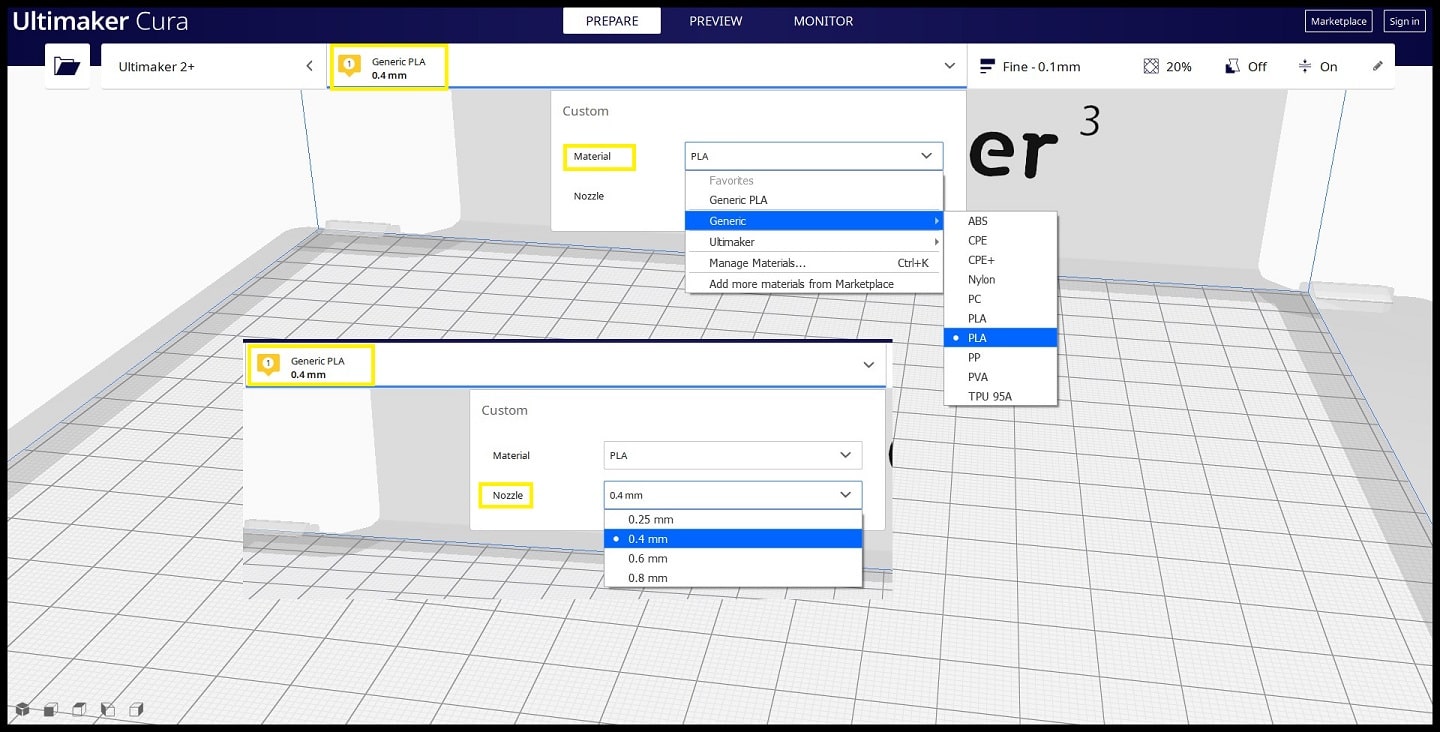
Task: Click the support icon beside Off
Action: point(1232,66)
